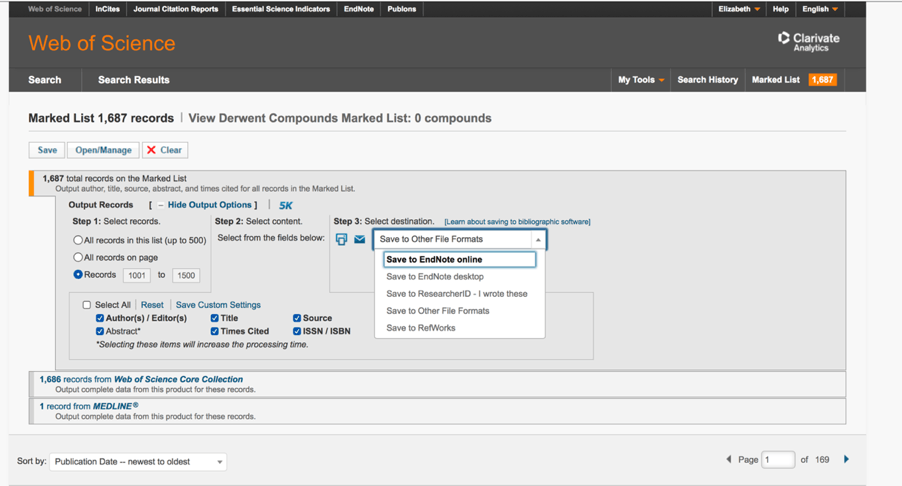Click the records start field 1001
Image resolution: width=902 pixels, height=486 pixels.
(137, 275)
